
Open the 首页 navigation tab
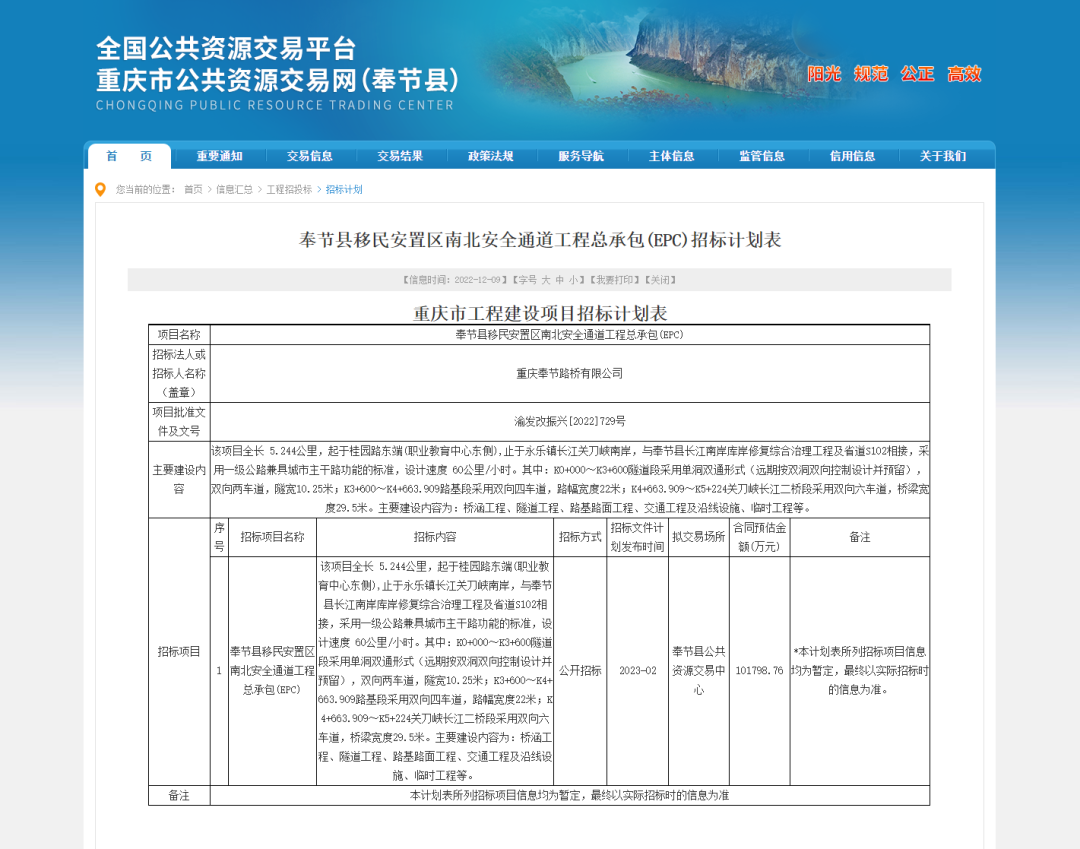129,156
